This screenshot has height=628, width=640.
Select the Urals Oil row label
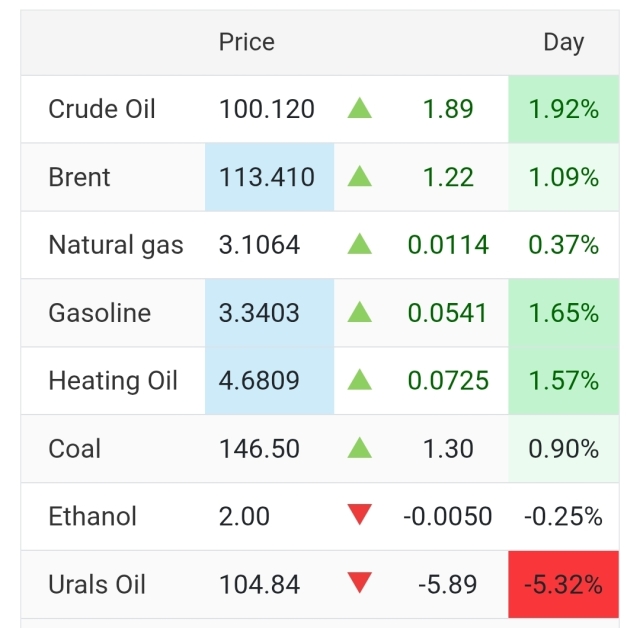[x=97, y=584]
